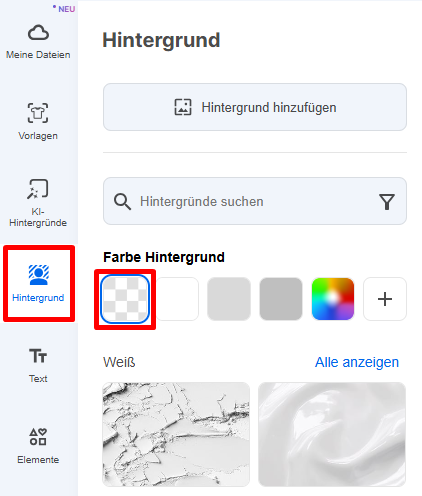Choose the medium gray color swatch
The image size is (422, 496).
(281, 299)
